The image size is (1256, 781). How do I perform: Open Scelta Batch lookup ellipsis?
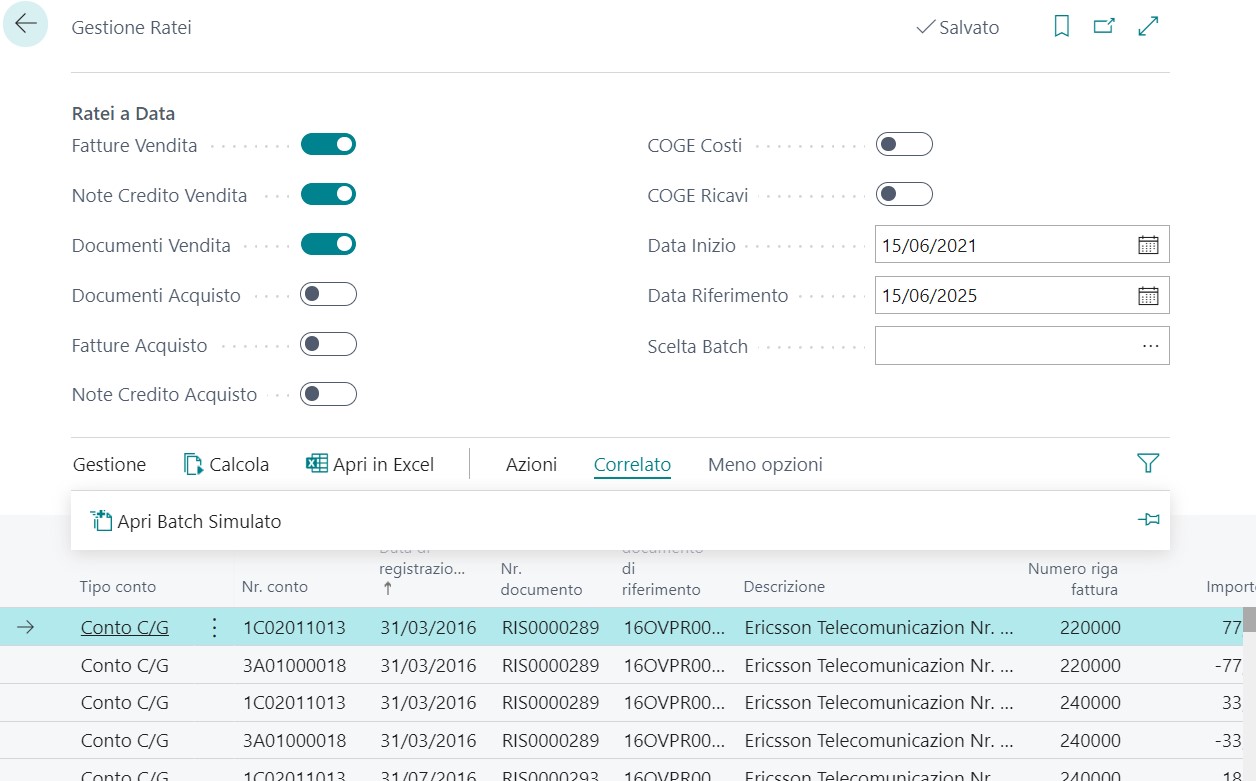[x=1150, y=346]
